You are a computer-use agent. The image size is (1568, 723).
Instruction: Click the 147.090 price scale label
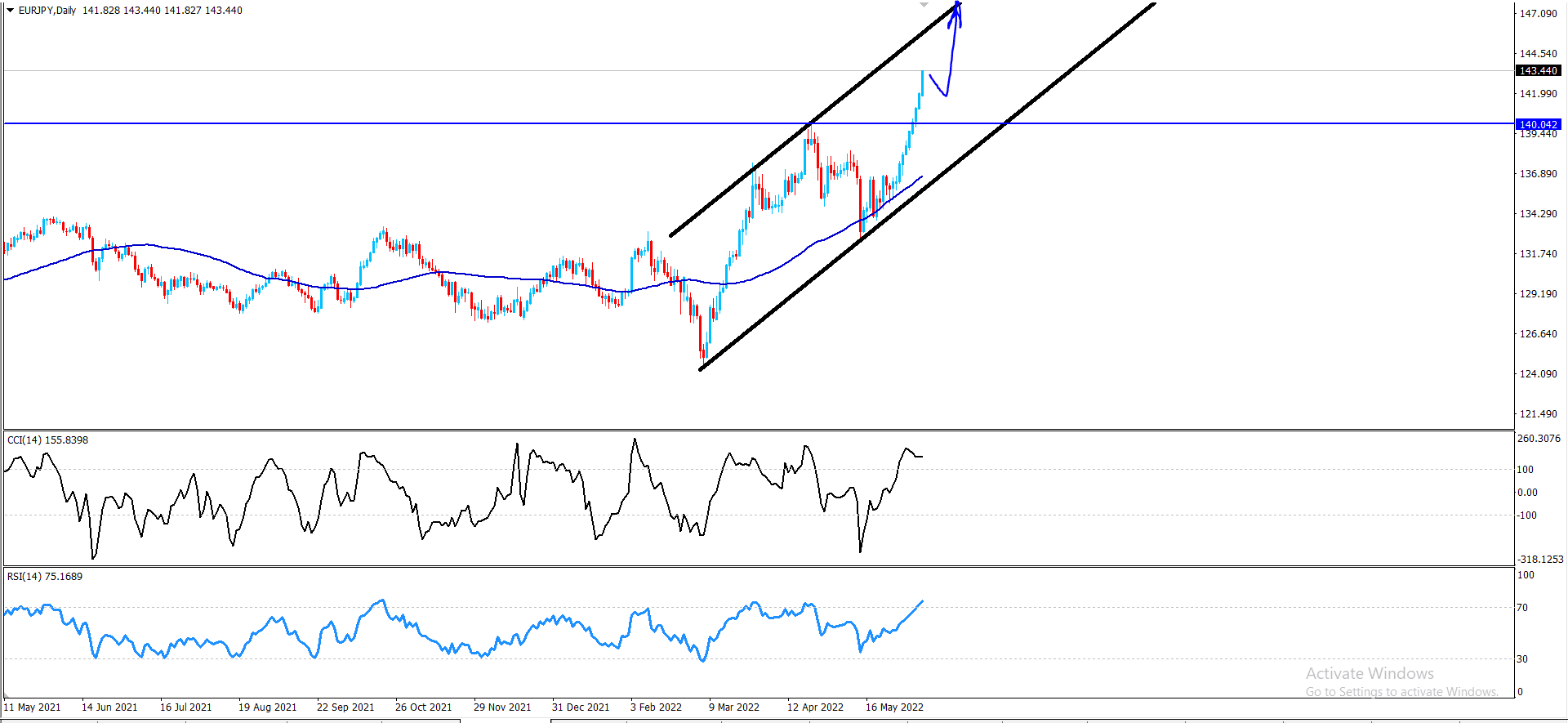coord(1538,14)
